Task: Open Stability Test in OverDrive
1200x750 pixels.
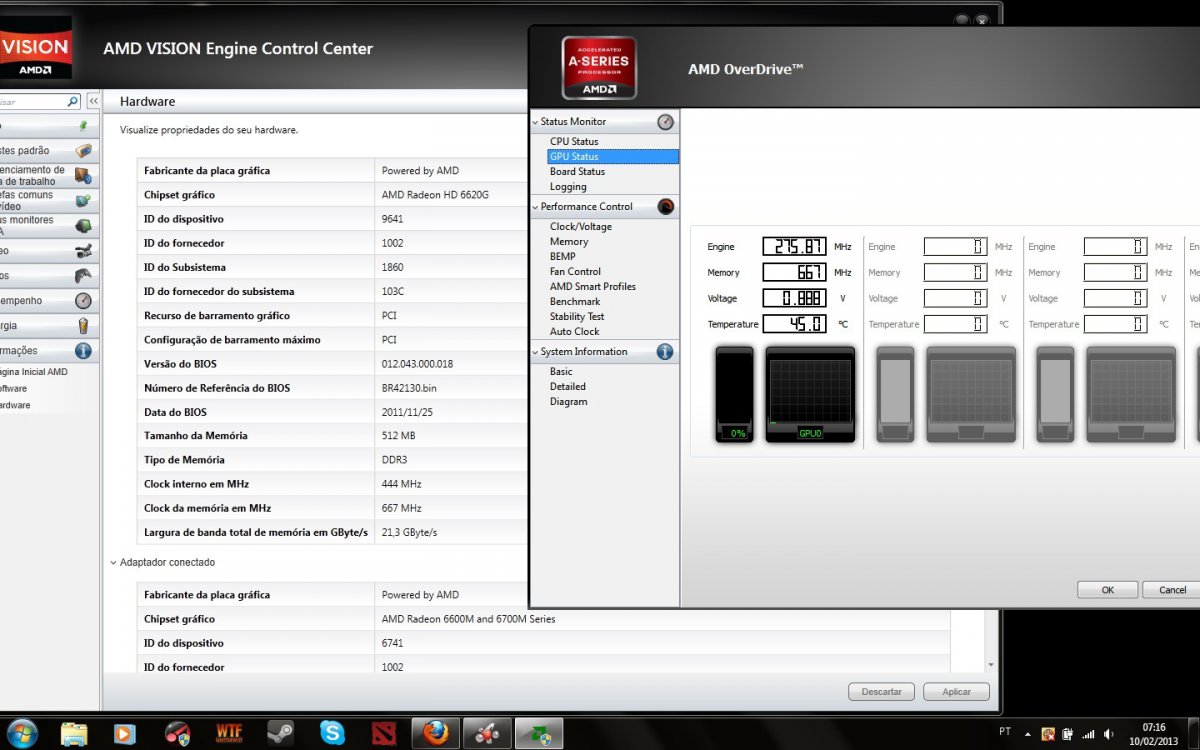Action: click(x=577, y=317)
